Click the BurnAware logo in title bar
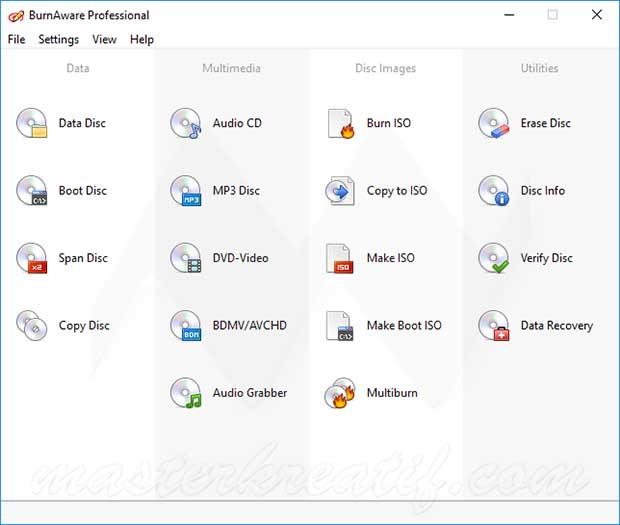This screenshot has width=620, height=525. pyautogui.click(x=16, y=16)
